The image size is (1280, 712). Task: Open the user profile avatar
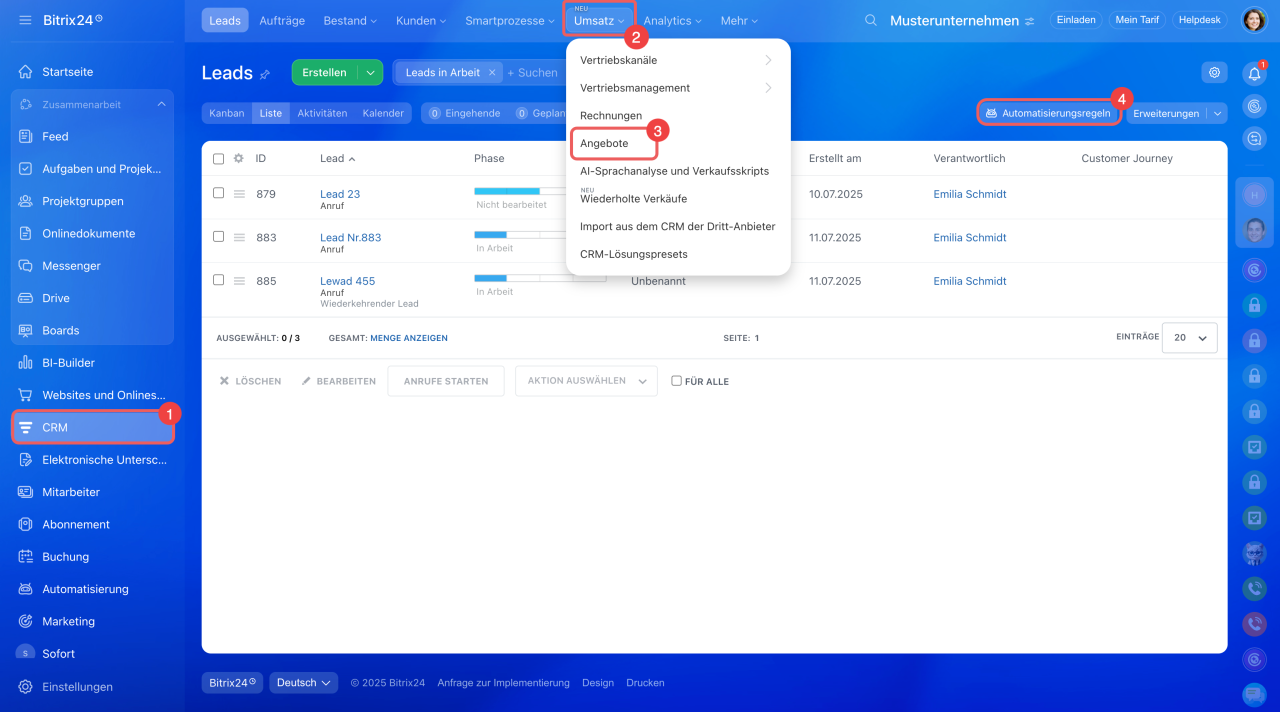click(x=1254, y=20)
